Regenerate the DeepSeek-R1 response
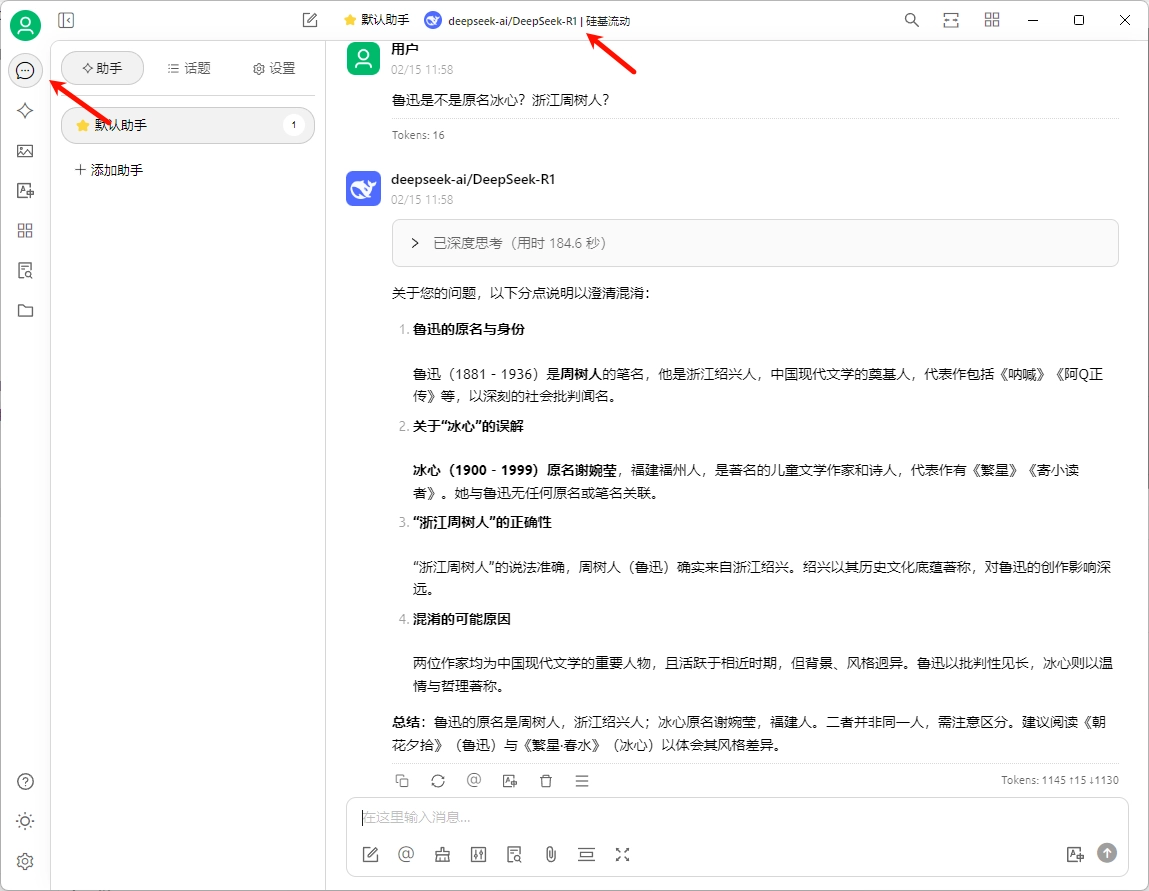The height and width of the screenshot is (891, 1149). (x=438, y=780)
